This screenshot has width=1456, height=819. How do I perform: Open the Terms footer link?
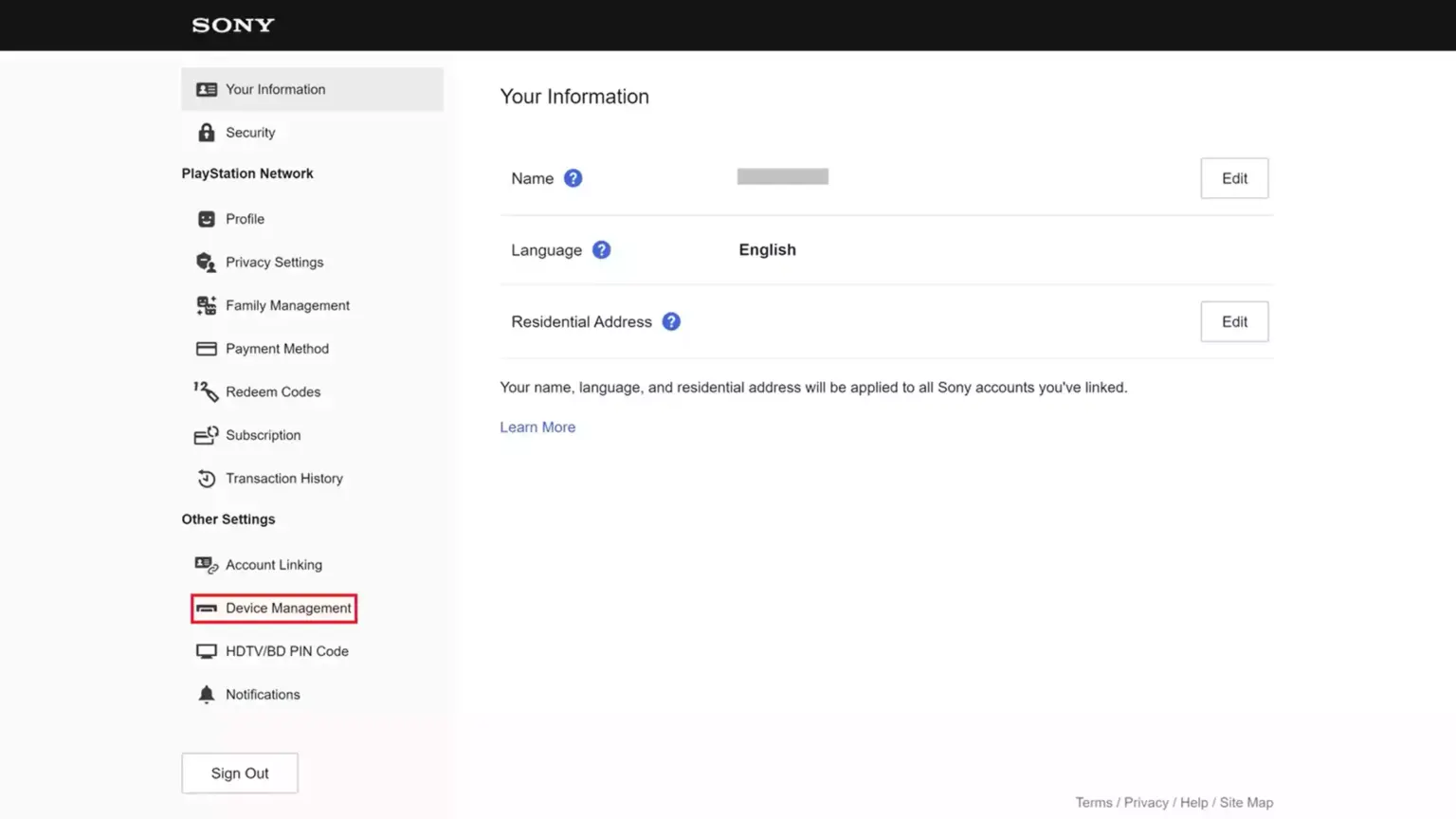pyautogui.click(x=1094, y=803)
